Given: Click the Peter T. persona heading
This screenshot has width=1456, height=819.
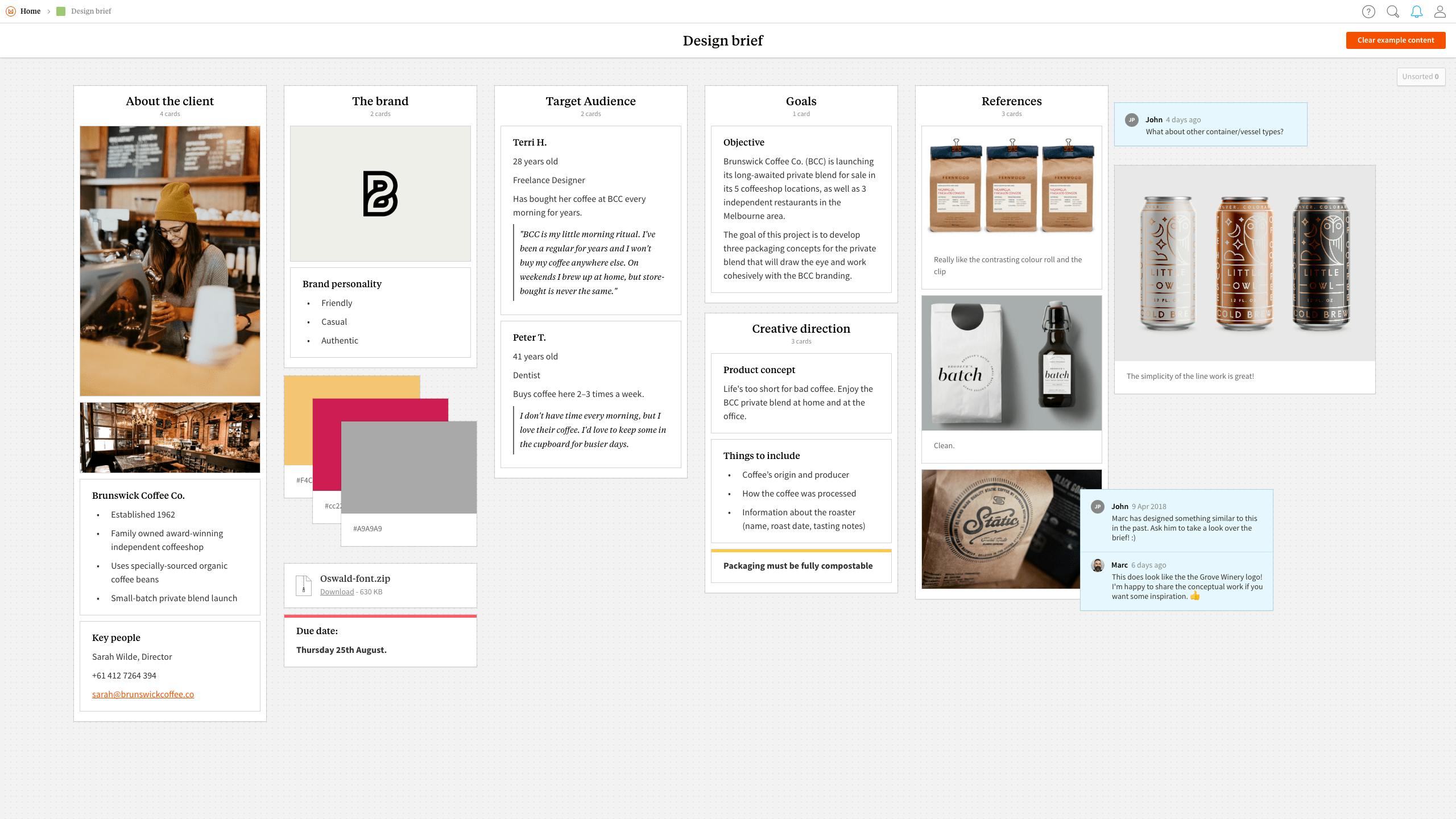Looking at the screenshot, I should [529, 337].
